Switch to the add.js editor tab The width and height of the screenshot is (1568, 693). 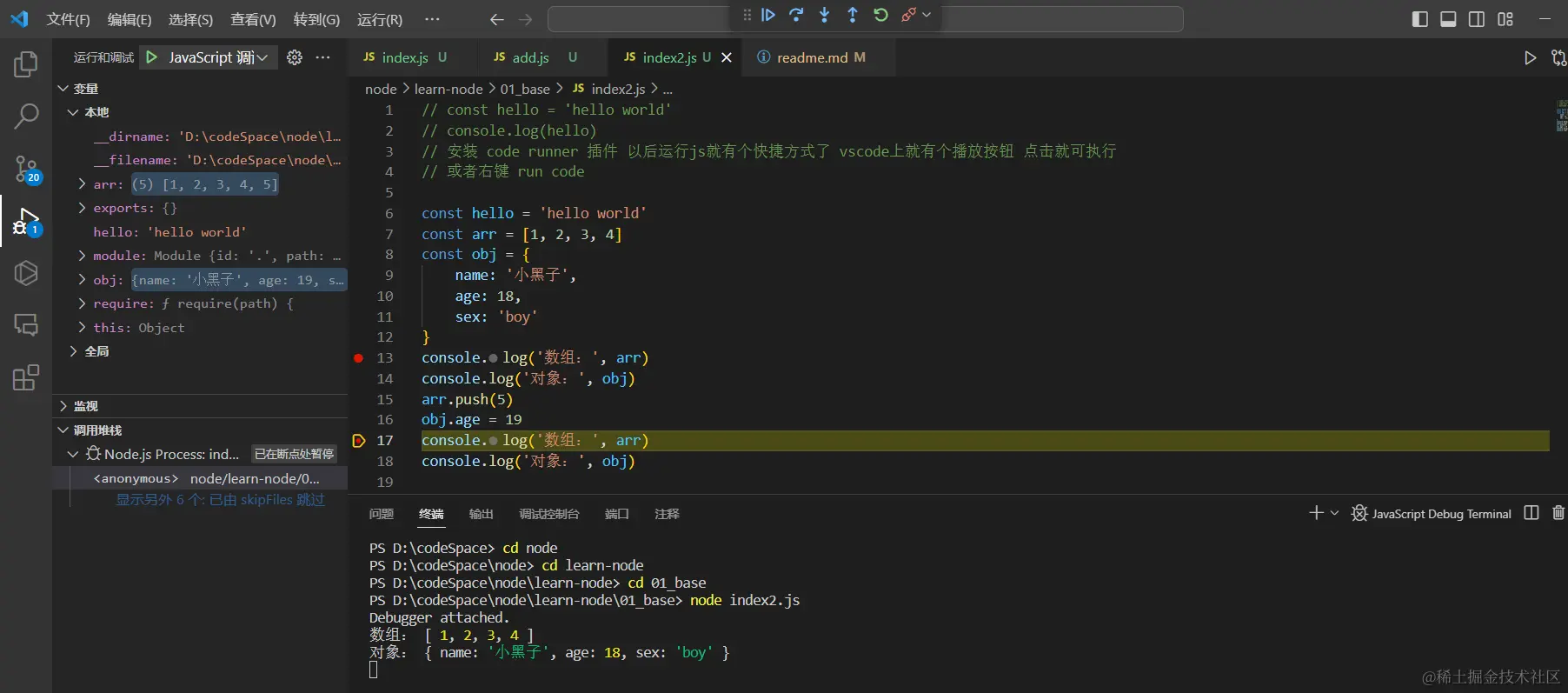(531, 57)
